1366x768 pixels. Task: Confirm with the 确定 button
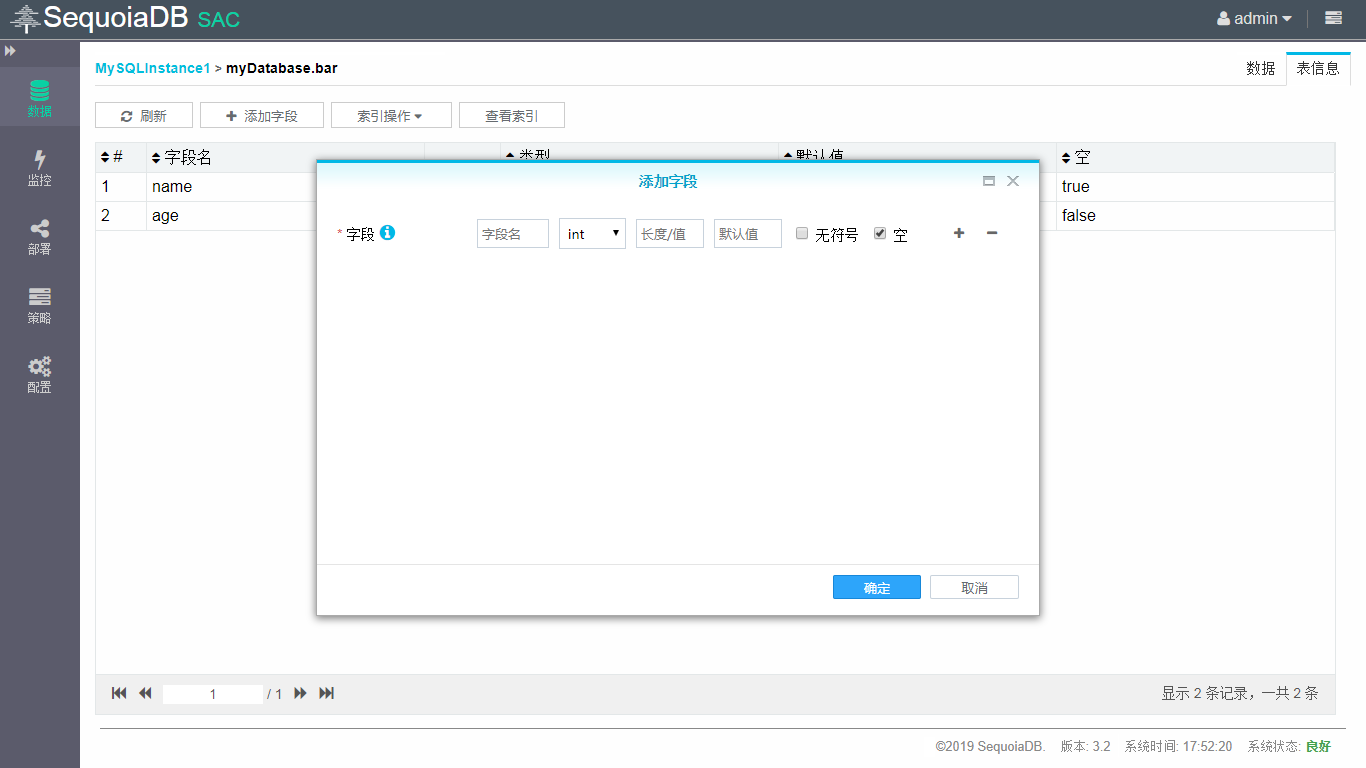876,588
